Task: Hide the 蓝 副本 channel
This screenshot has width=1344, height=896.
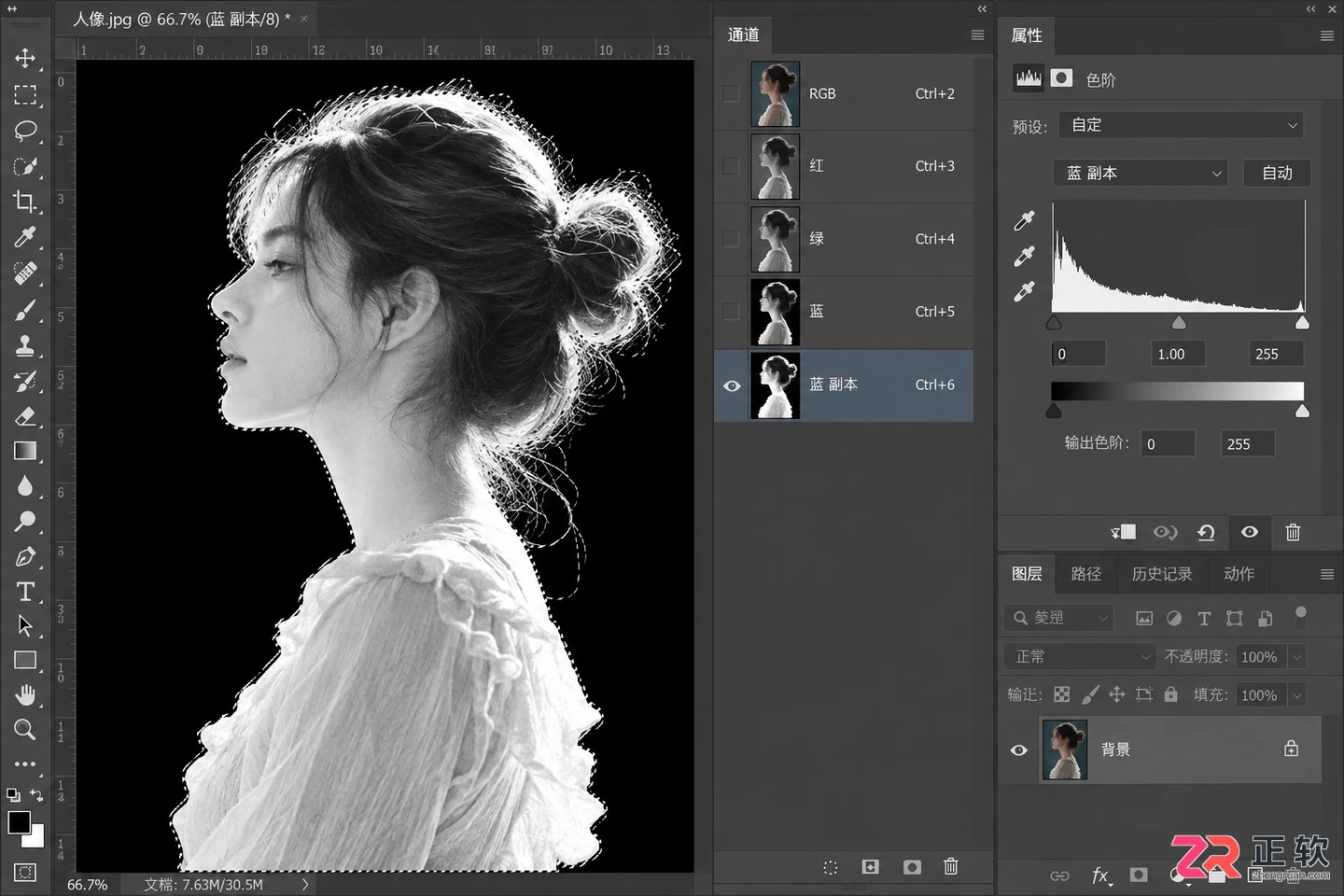Action: (x=732, y=385)
